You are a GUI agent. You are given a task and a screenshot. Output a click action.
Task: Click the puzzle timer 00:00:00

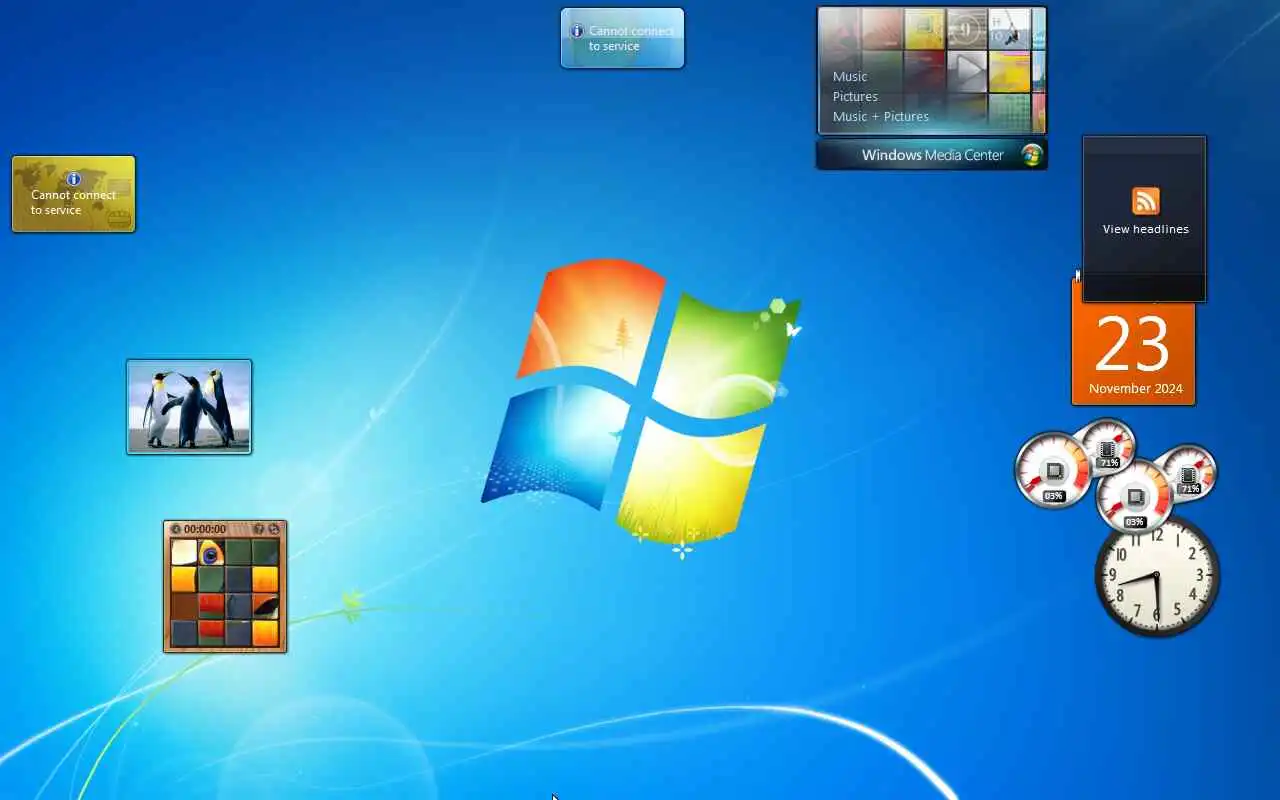pyautogui.click(x=205, y=529)
